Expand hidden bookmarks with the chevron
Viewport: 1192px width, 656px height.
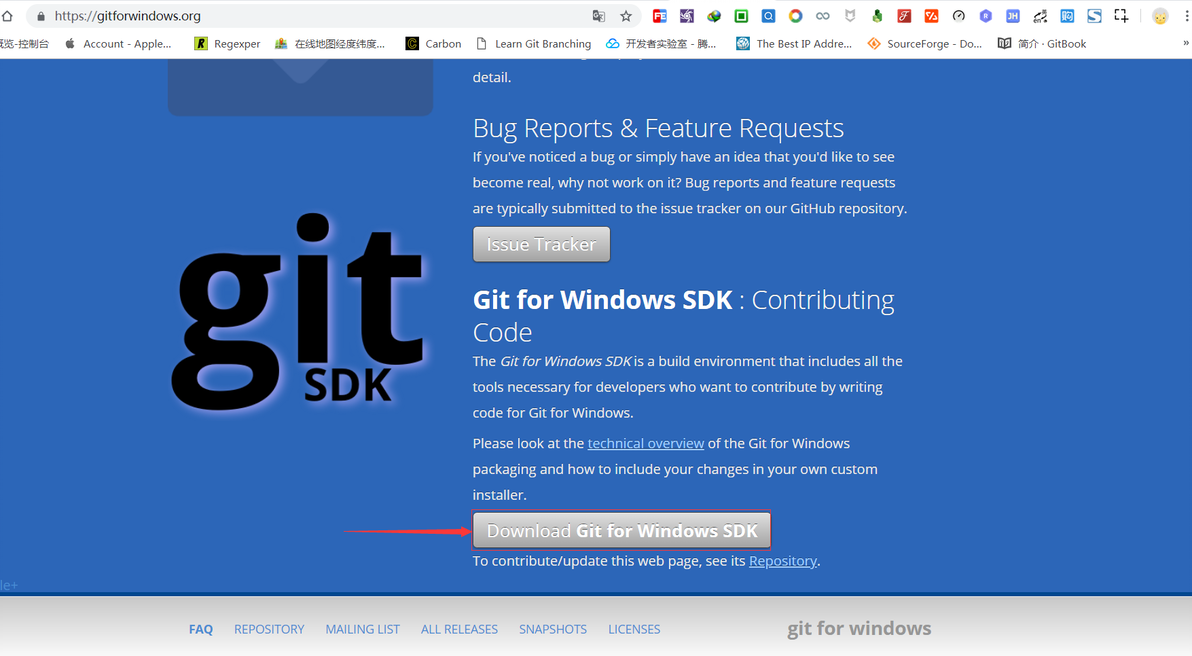pos(1186,43)
